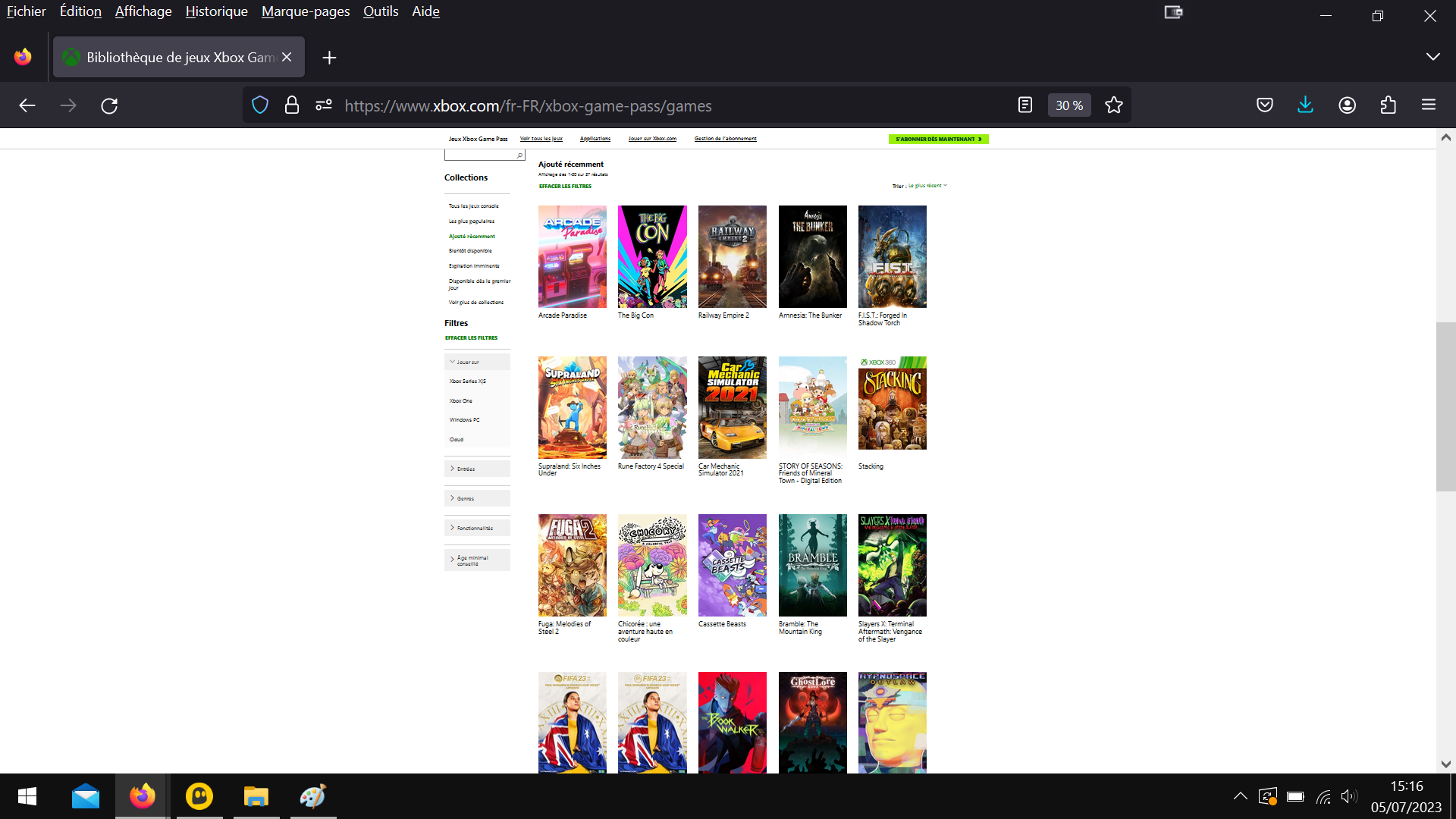This screenshot has width=1456, height=819.
Task: Open File Explorer from taskbar
Action: tap(256, 796)
